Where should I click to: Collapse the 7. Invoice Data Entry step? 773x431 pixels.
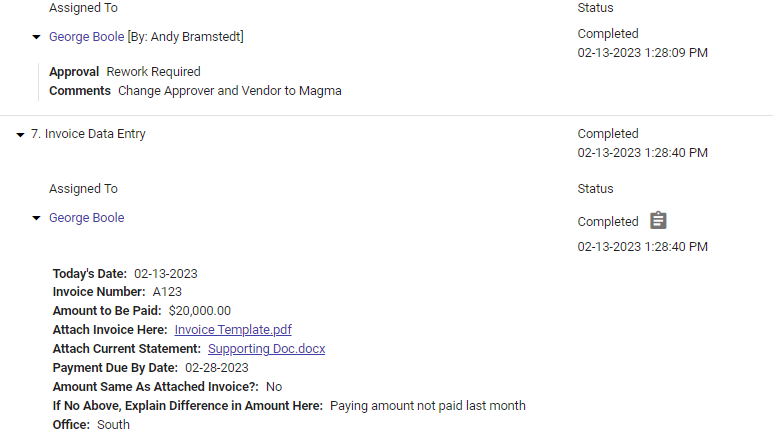pos(20,135)
